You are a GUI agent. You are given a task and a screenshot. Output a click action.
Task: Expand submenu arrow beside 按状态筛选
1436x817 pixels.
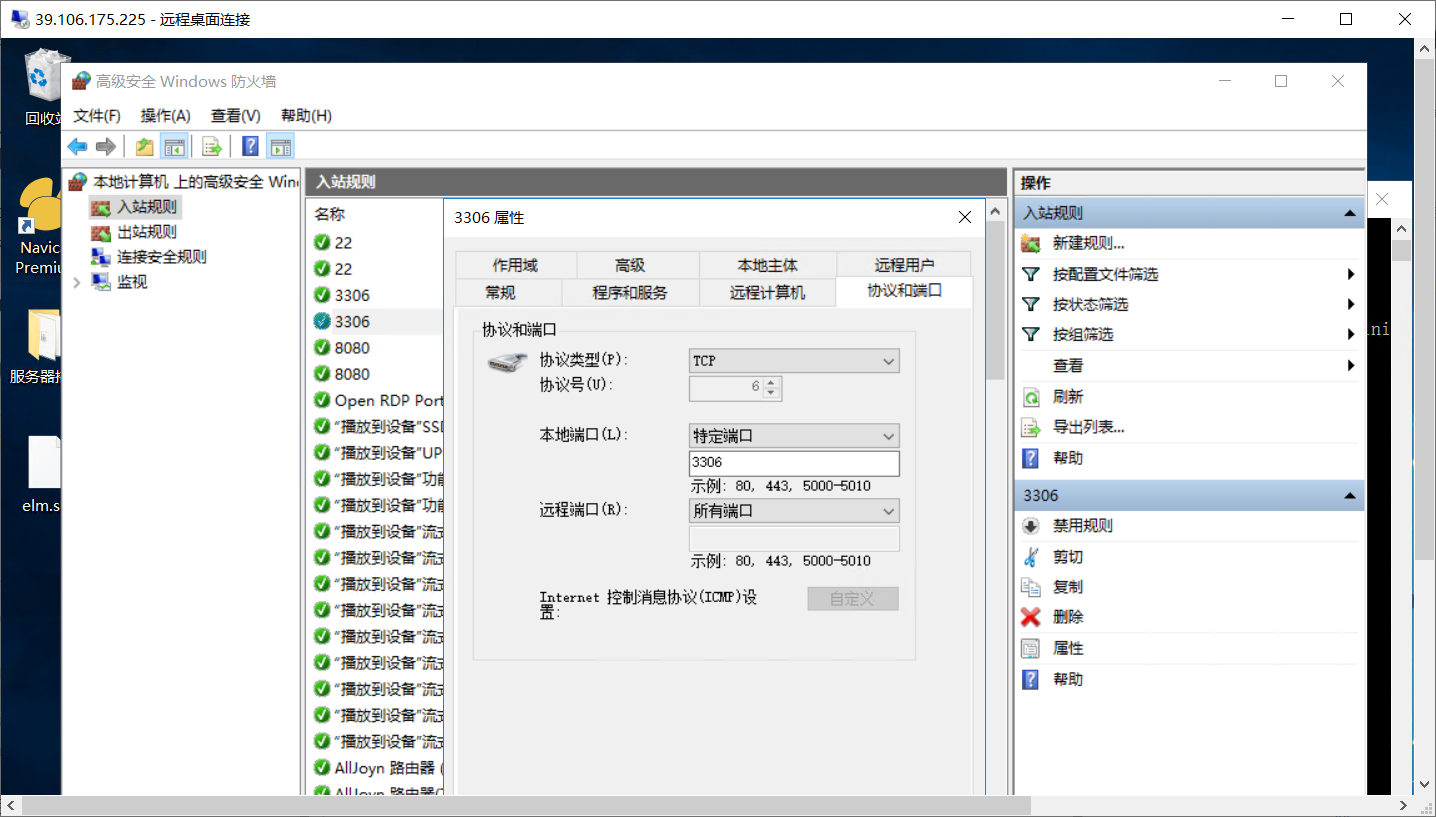click(x=1351, y=304)
